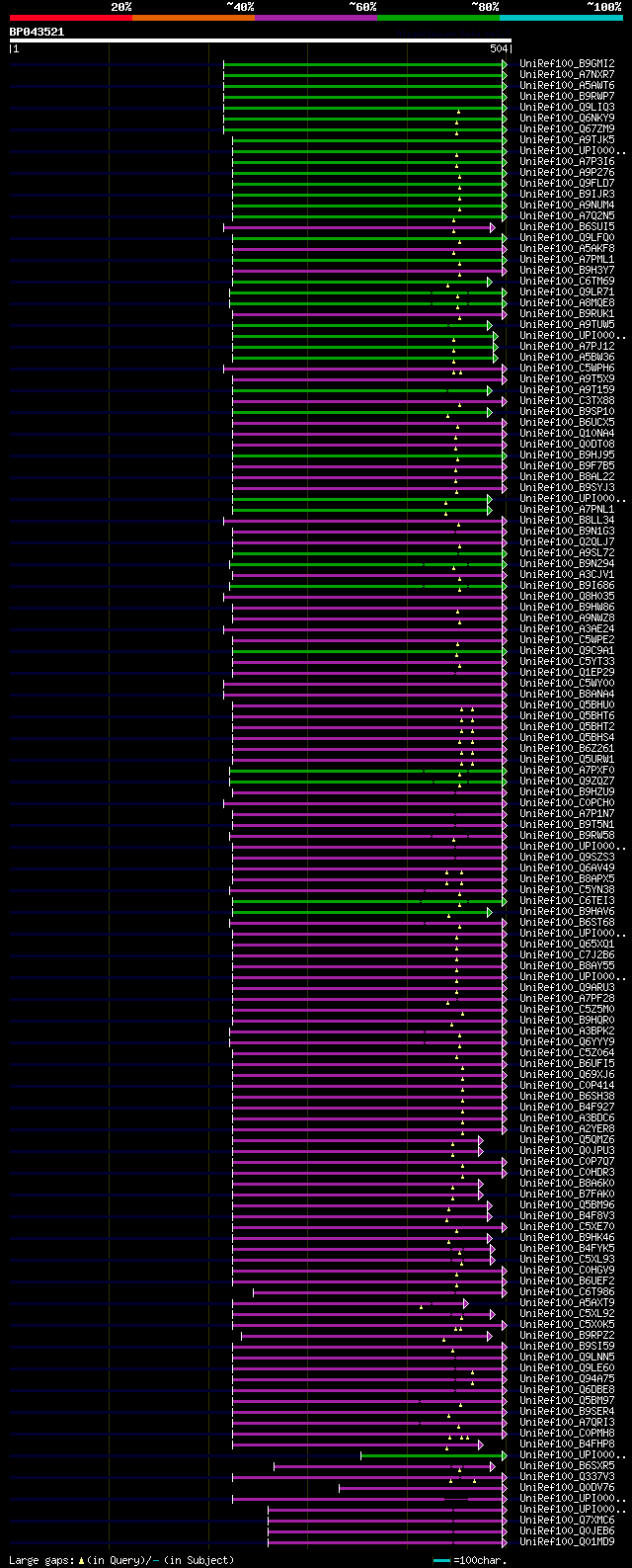This screenshot has height=1568, width=632.
Task: Select the UniRef100_Q9LR71 label
Action: 567,291
